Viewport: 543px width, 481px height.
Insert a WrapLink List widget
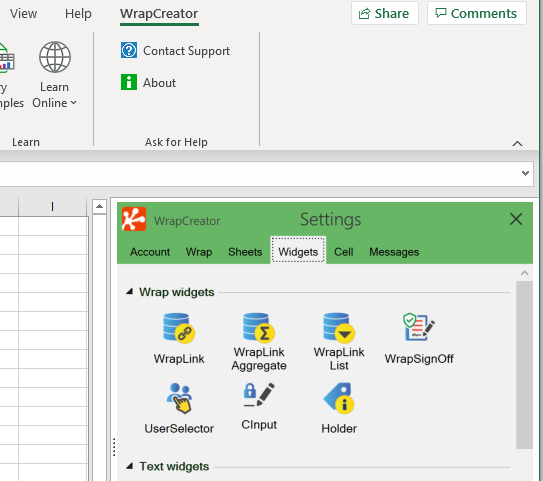tap(339, 342)
